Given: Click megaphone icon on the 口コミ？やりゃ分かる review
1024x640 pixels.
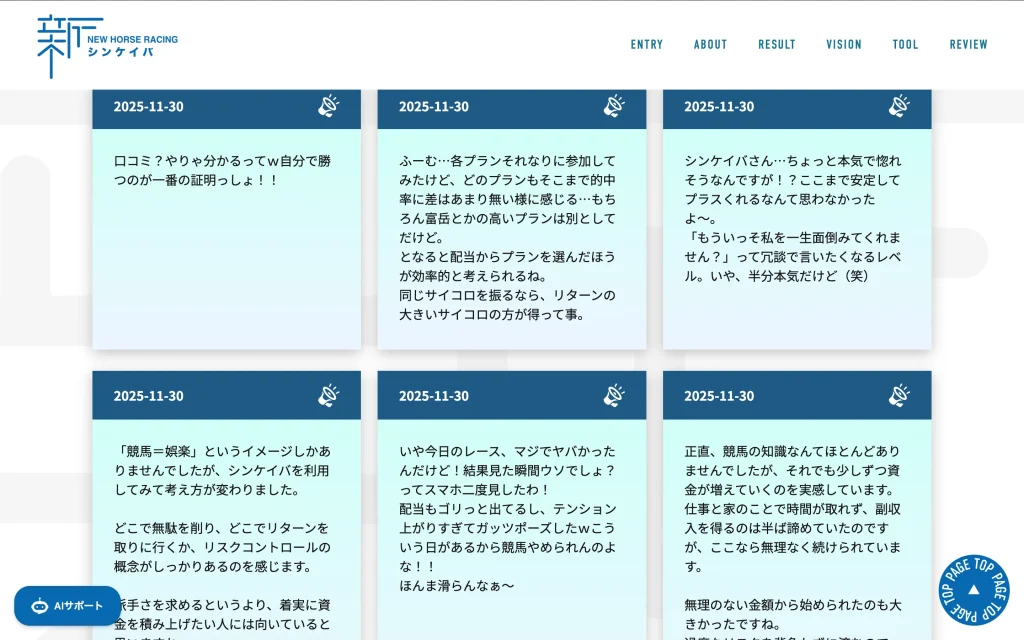Looking at the screenshot, I should tap(328, 106).
